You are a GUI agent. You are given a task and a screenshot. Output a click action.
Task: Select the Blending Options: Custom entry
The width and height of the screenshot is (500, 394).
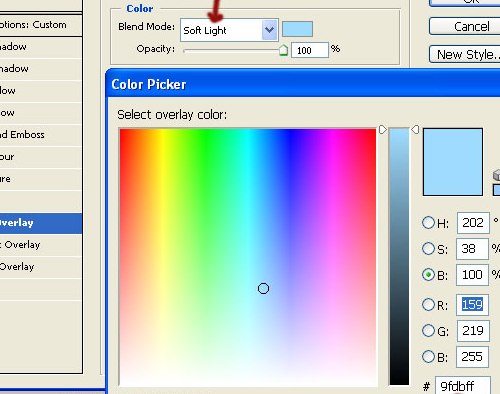coord(41,25)
